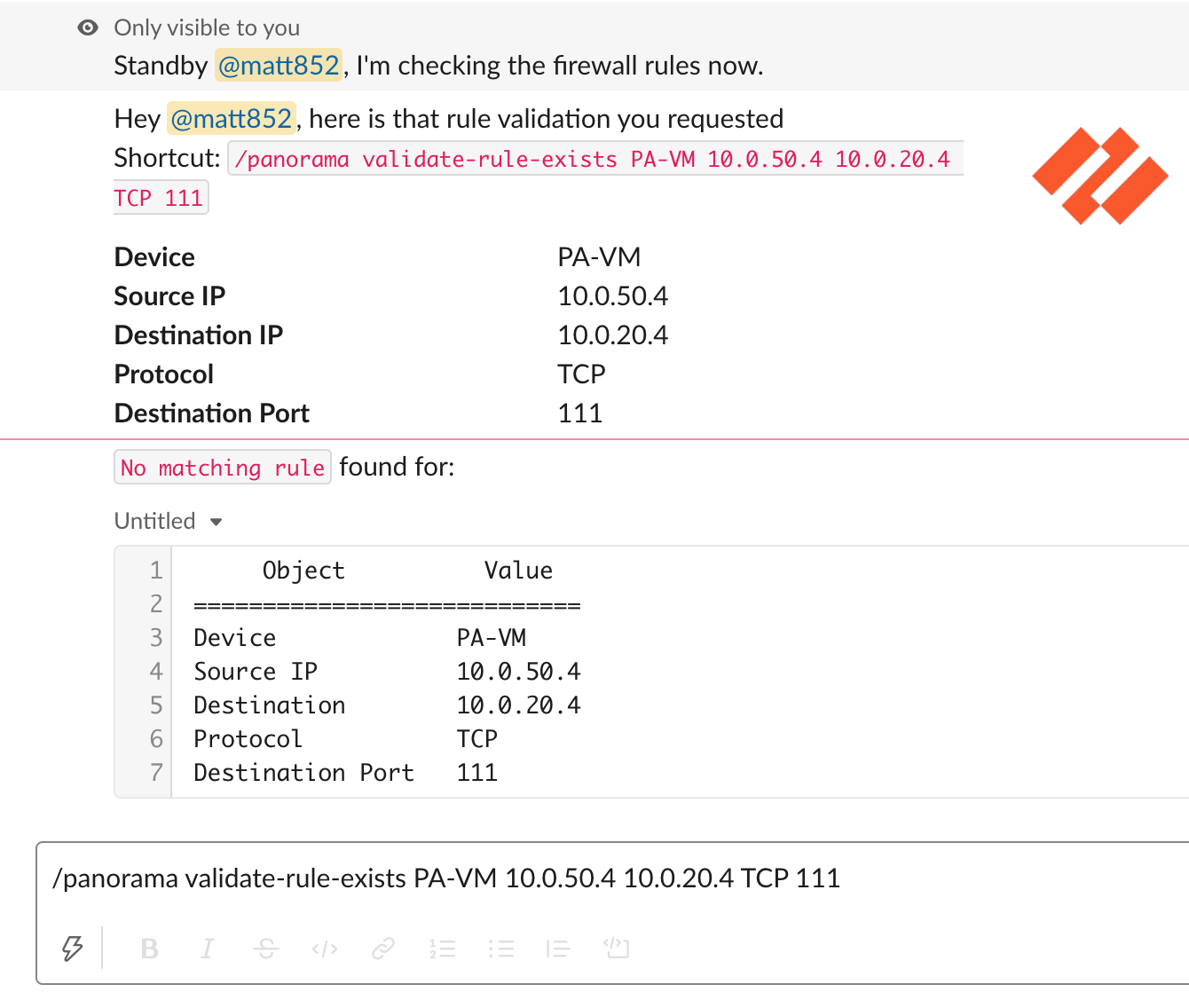Start a bulleted list
The height and width of the screenshot is (1008, 1189).
click(x=501, y=949)
